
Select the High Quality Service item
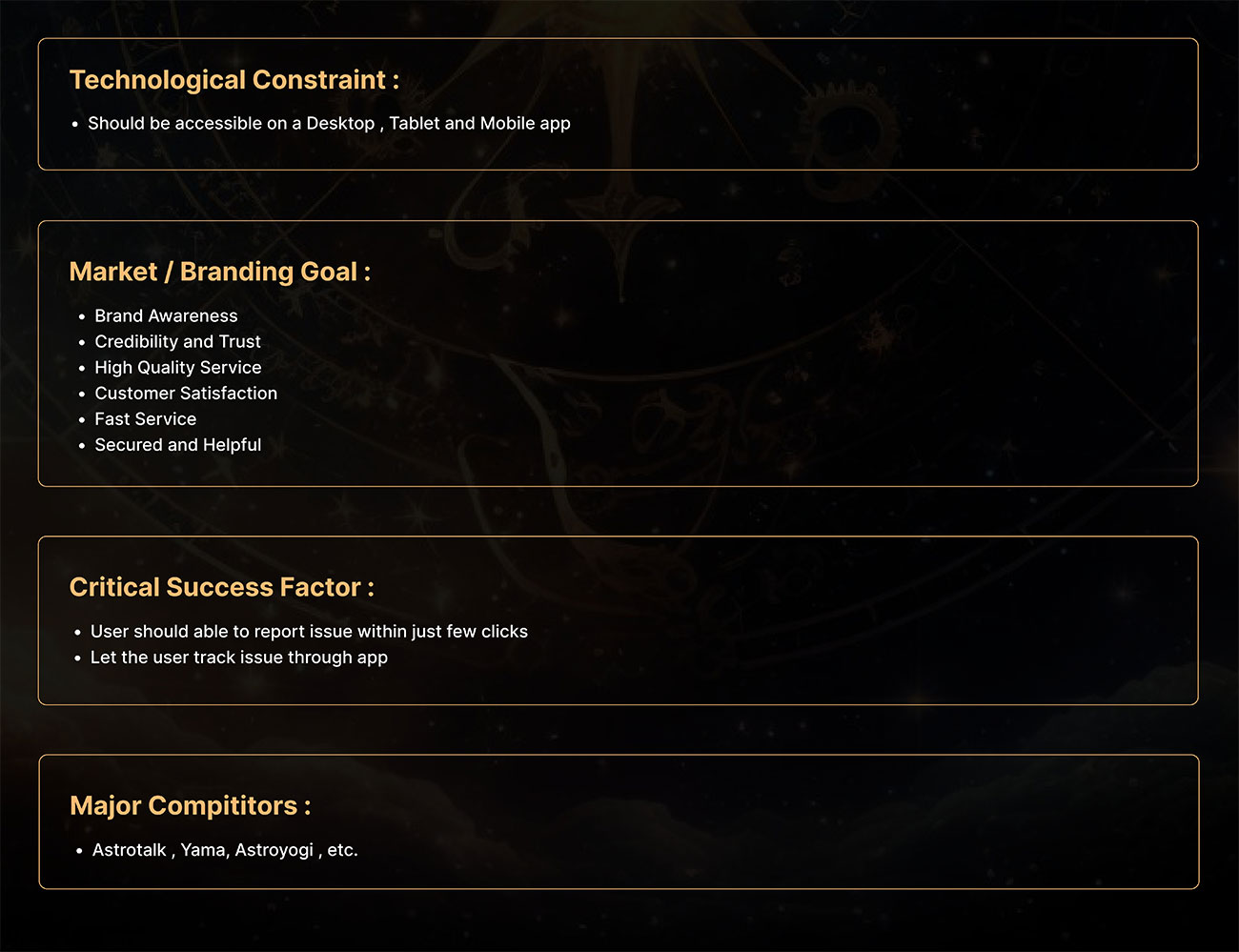pyautogui.click(x=178, y=367)
